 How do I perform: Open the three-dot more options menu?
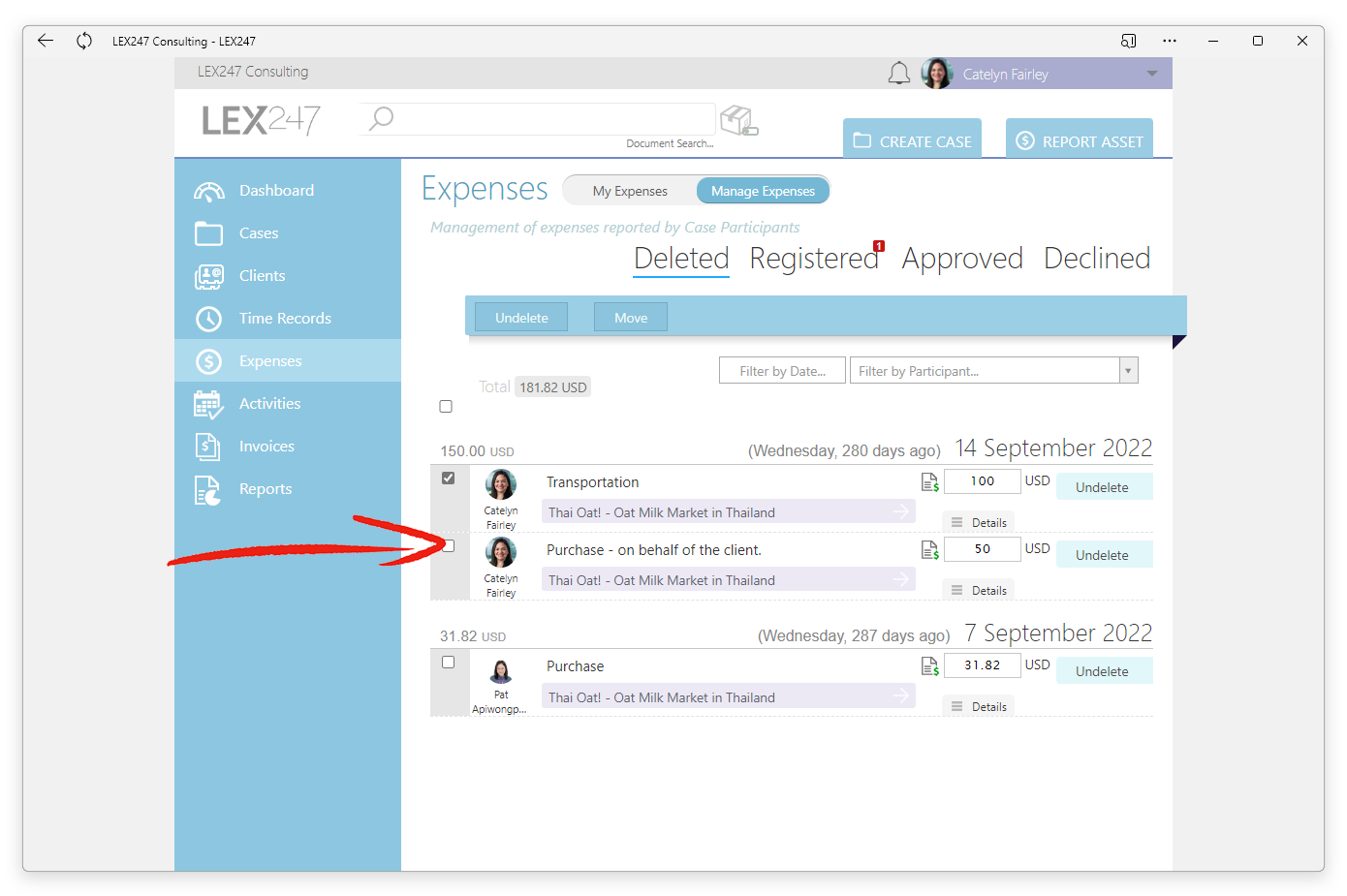[1170, 41]
